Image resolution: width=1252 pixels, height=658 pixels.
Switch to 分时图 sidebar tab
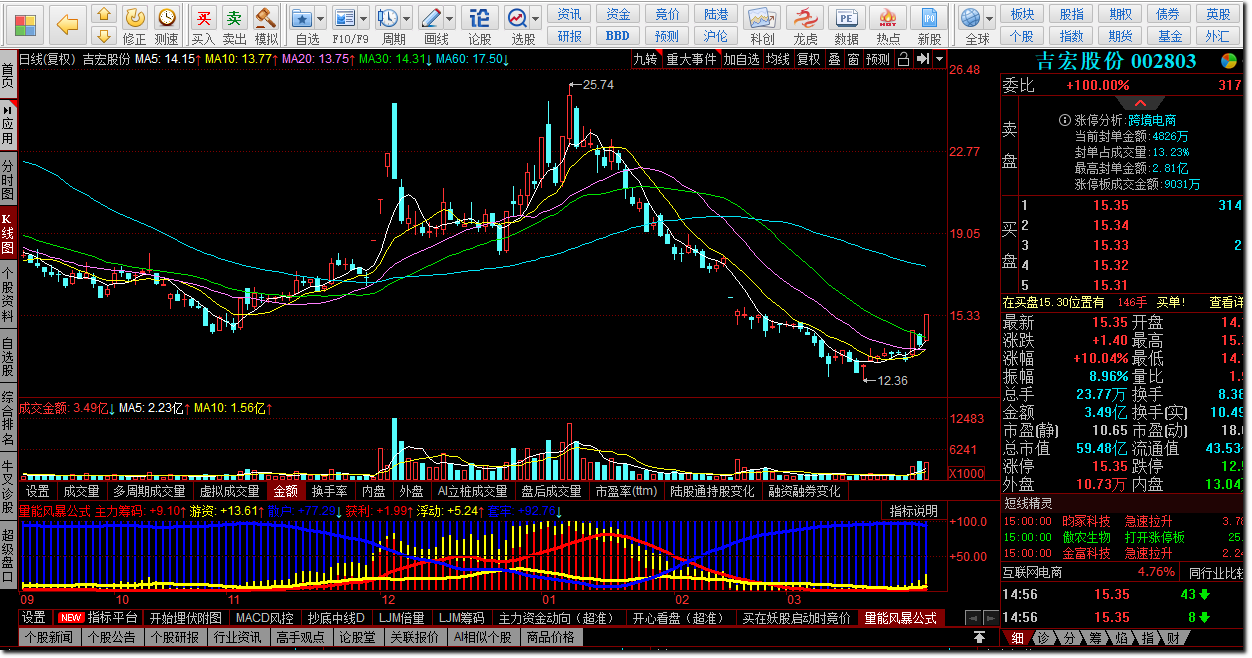[x=8, y=178]
